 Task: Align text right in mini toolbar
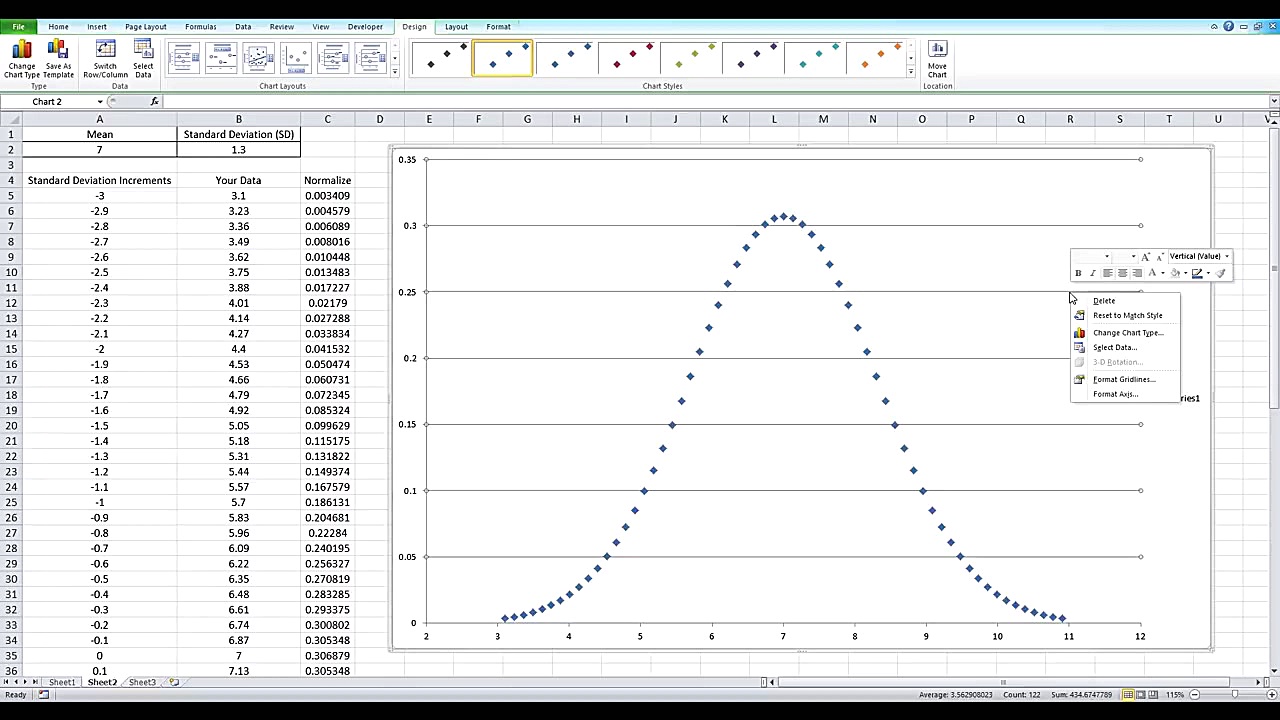click(1137, 273)
